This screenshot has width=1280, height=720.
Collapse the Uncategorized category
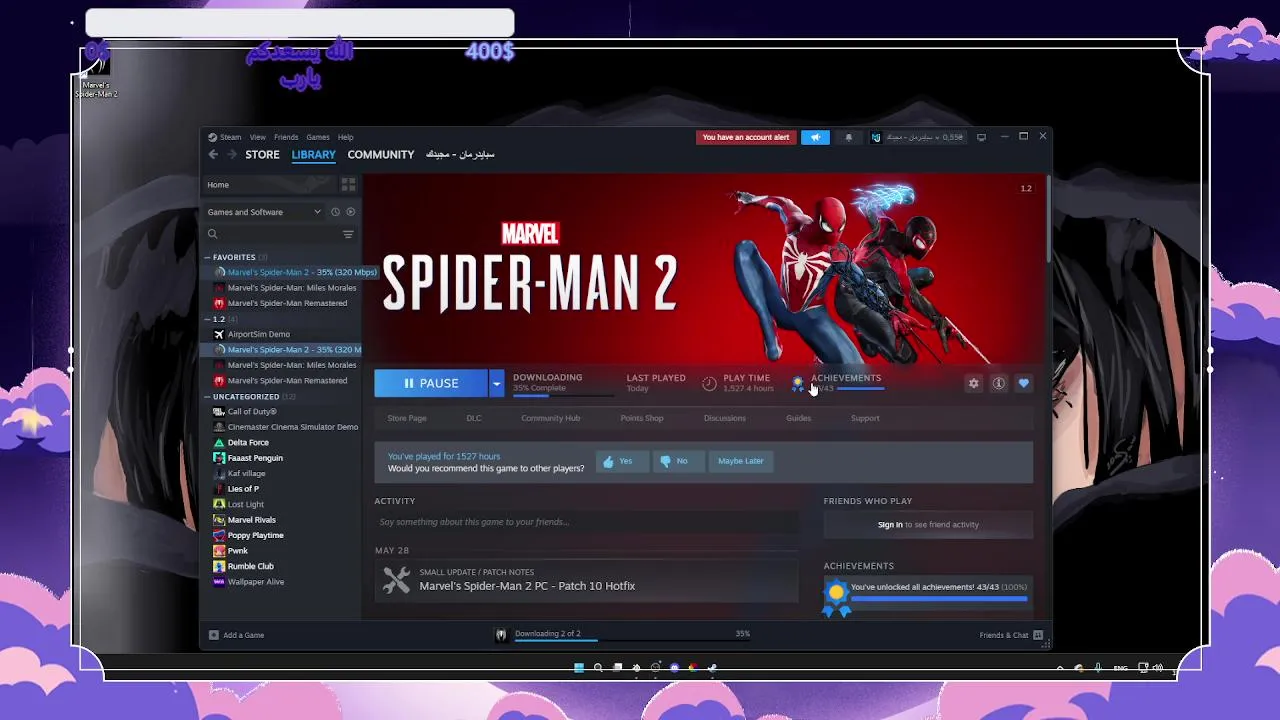coord(208,397)
